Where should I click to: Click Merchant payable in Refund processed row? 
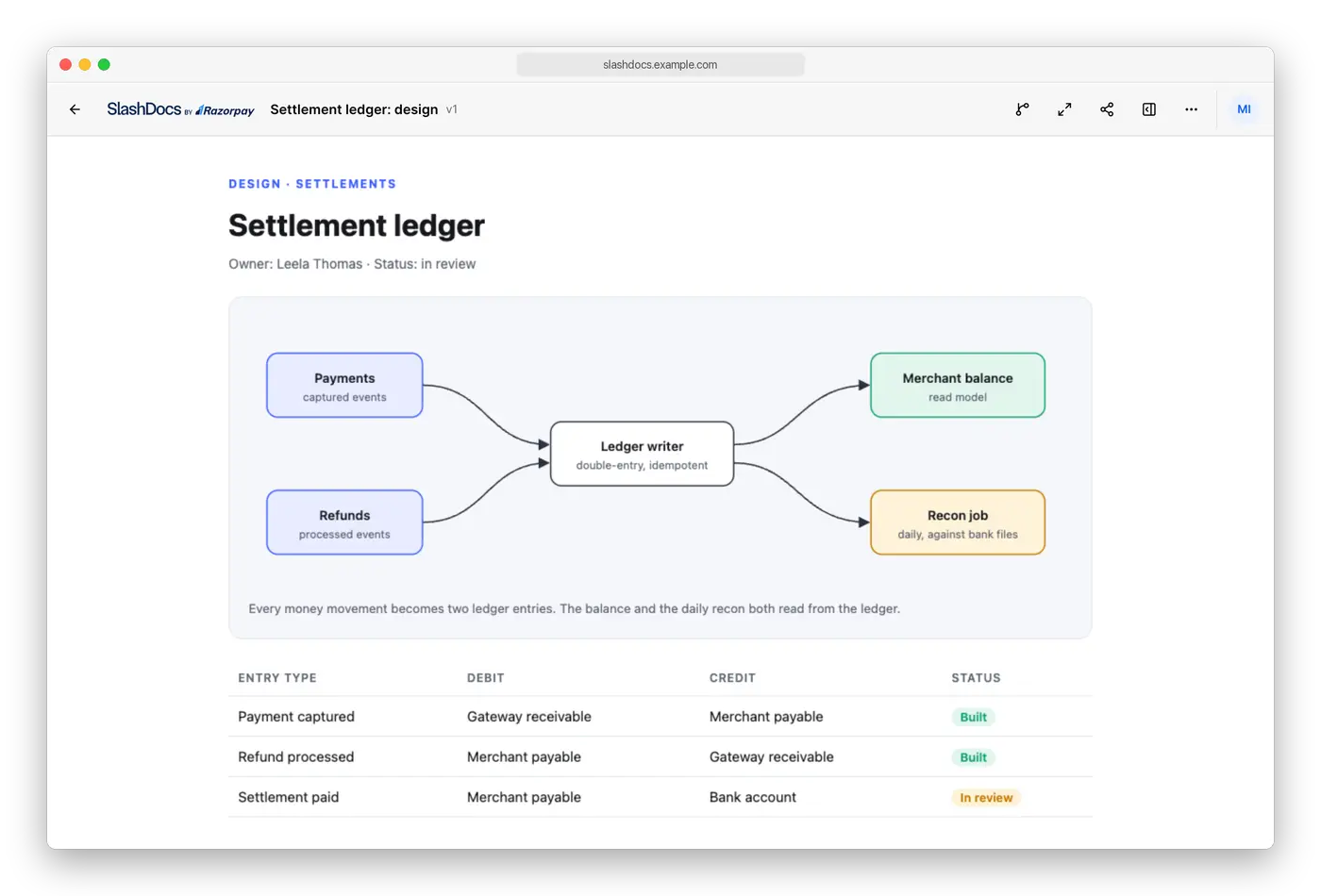tap(524, 757)
